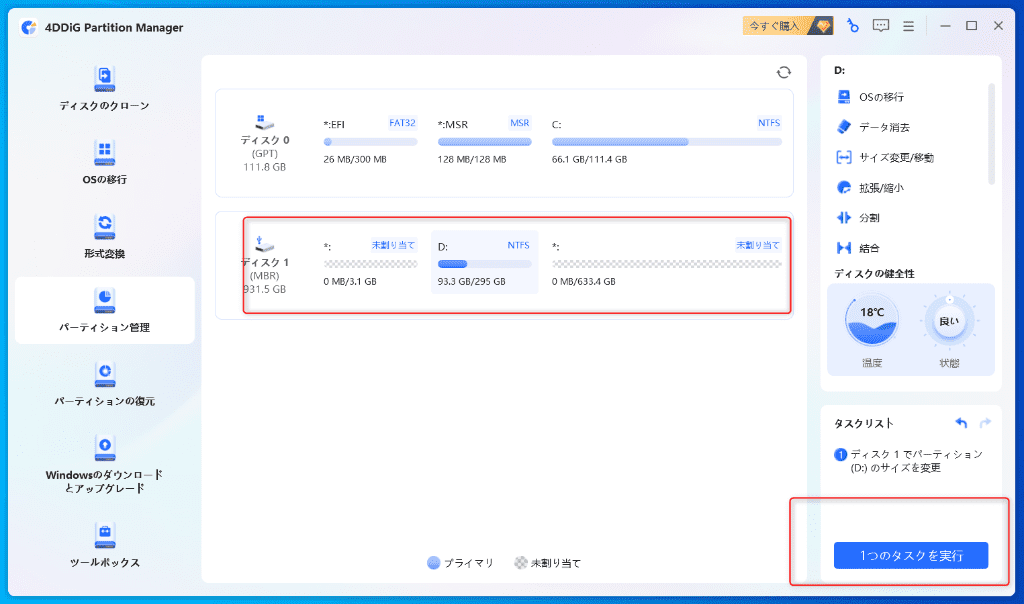This screenshot has height=604, width=1024.
Task: Click the key registration icon in the title bar
Action: (852, 25)
